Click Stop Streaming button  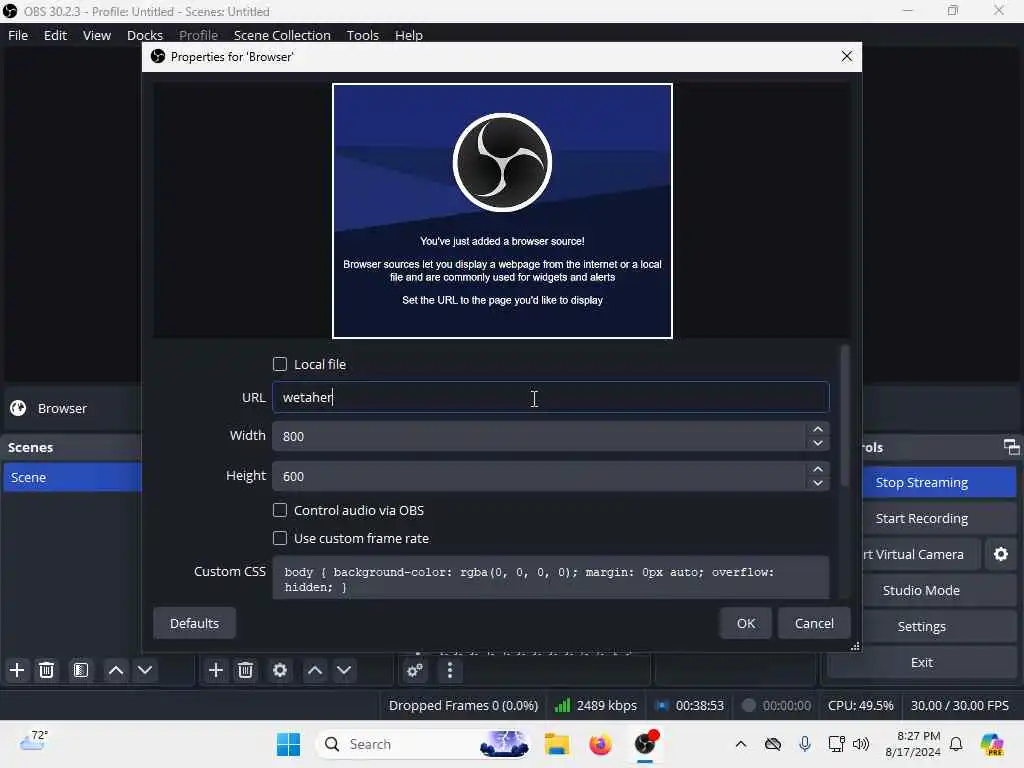(x=939, y=482)
